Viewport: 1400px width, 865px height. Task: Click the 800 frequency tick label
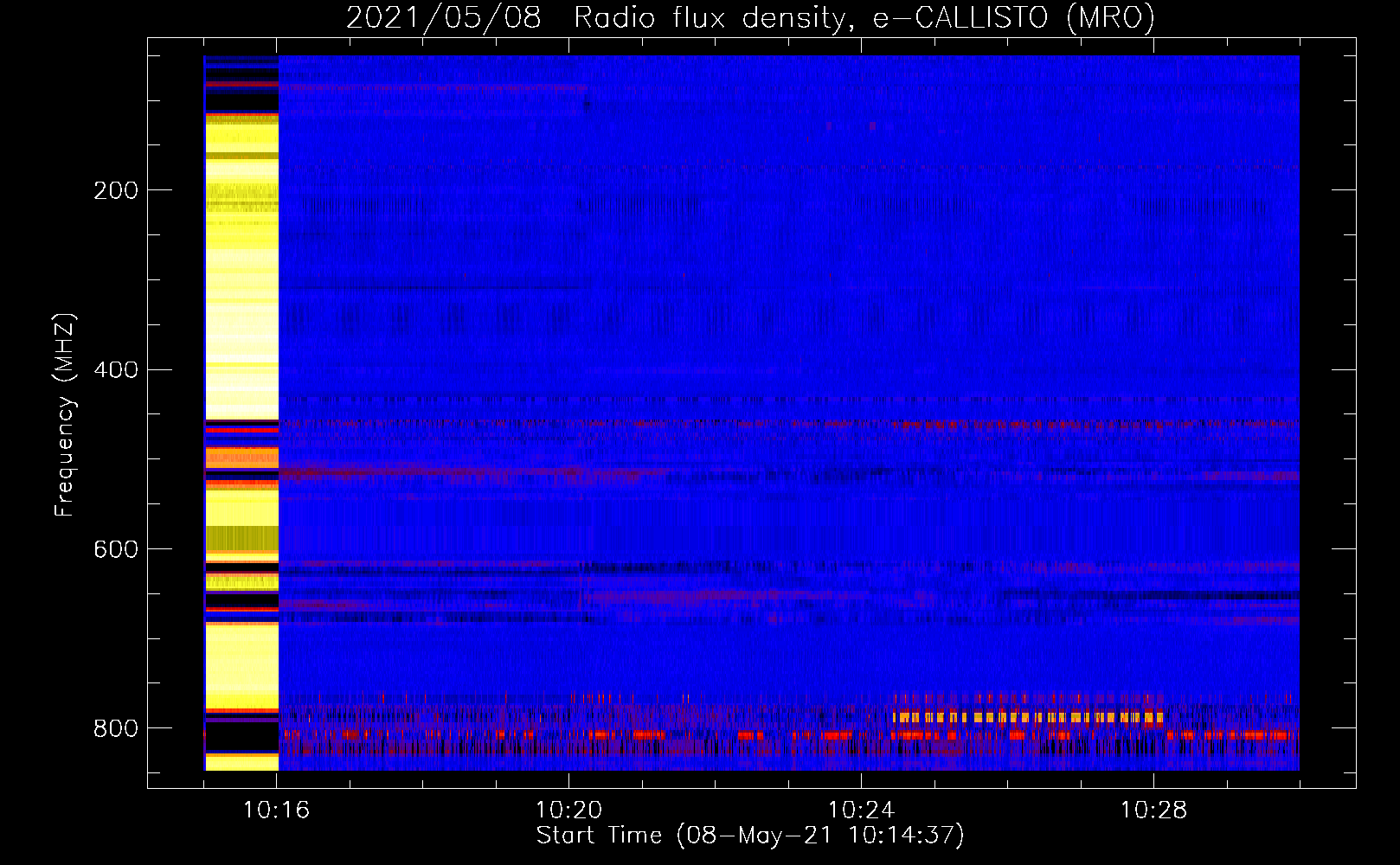coord(116,728)
